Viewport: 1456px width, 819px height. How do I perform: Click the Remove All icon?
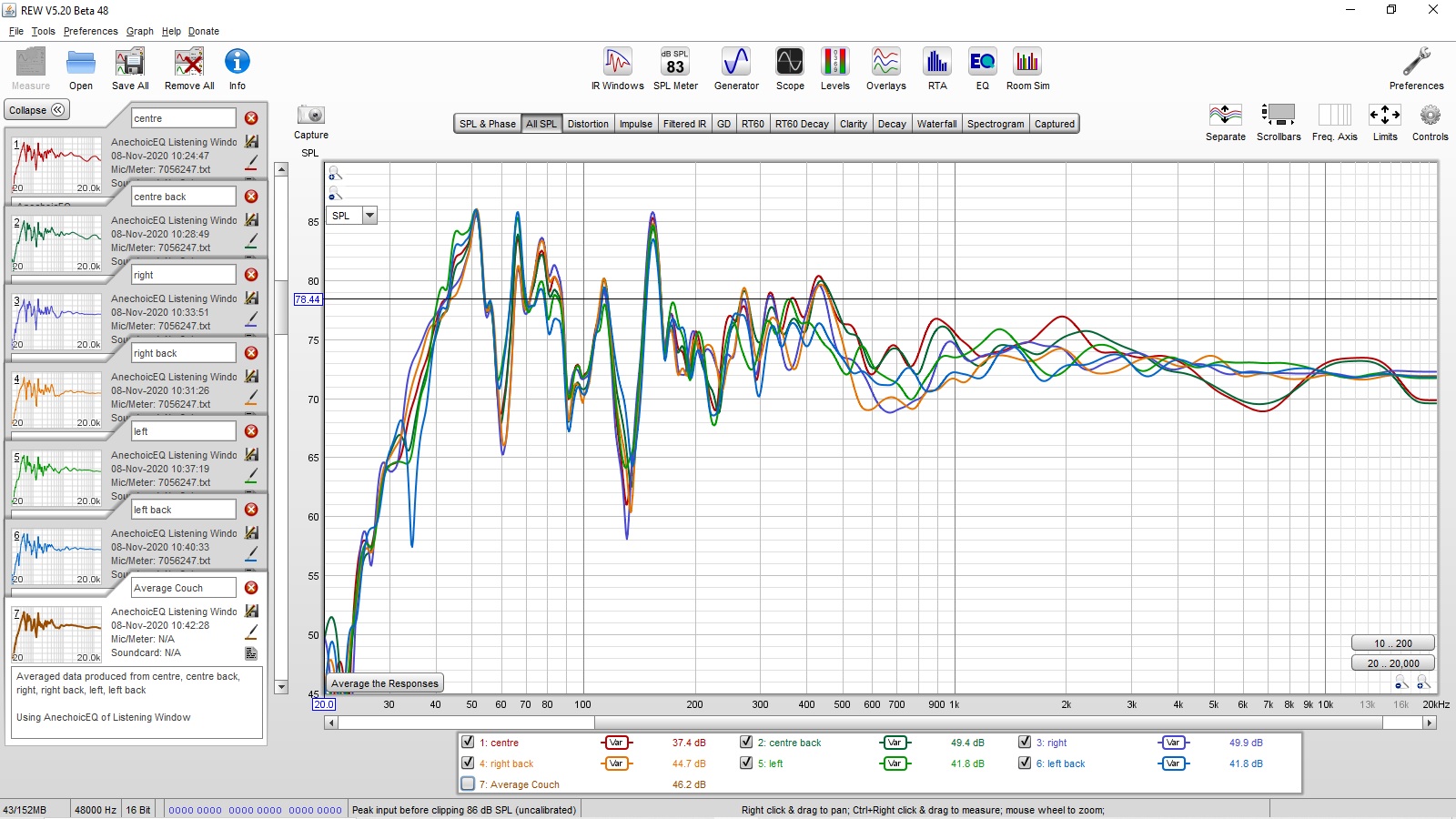coord(189,69)
